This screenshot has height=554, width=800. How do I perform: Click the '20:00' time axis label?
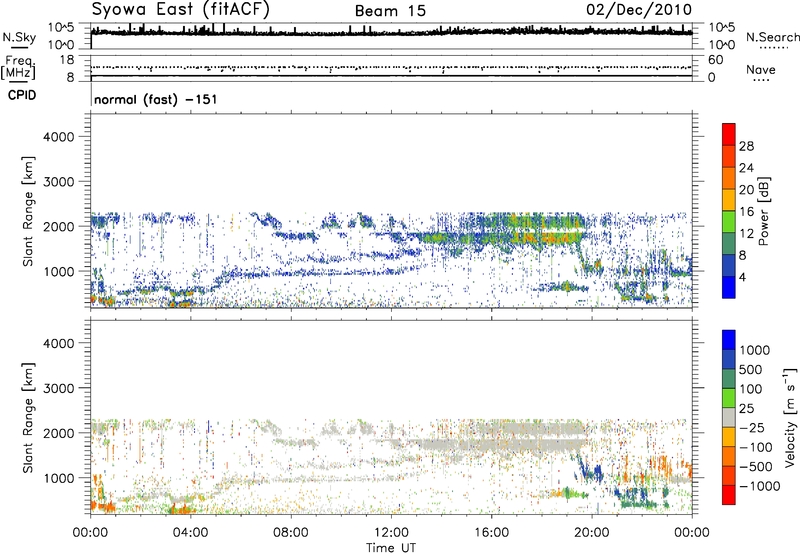coord(591,533)
